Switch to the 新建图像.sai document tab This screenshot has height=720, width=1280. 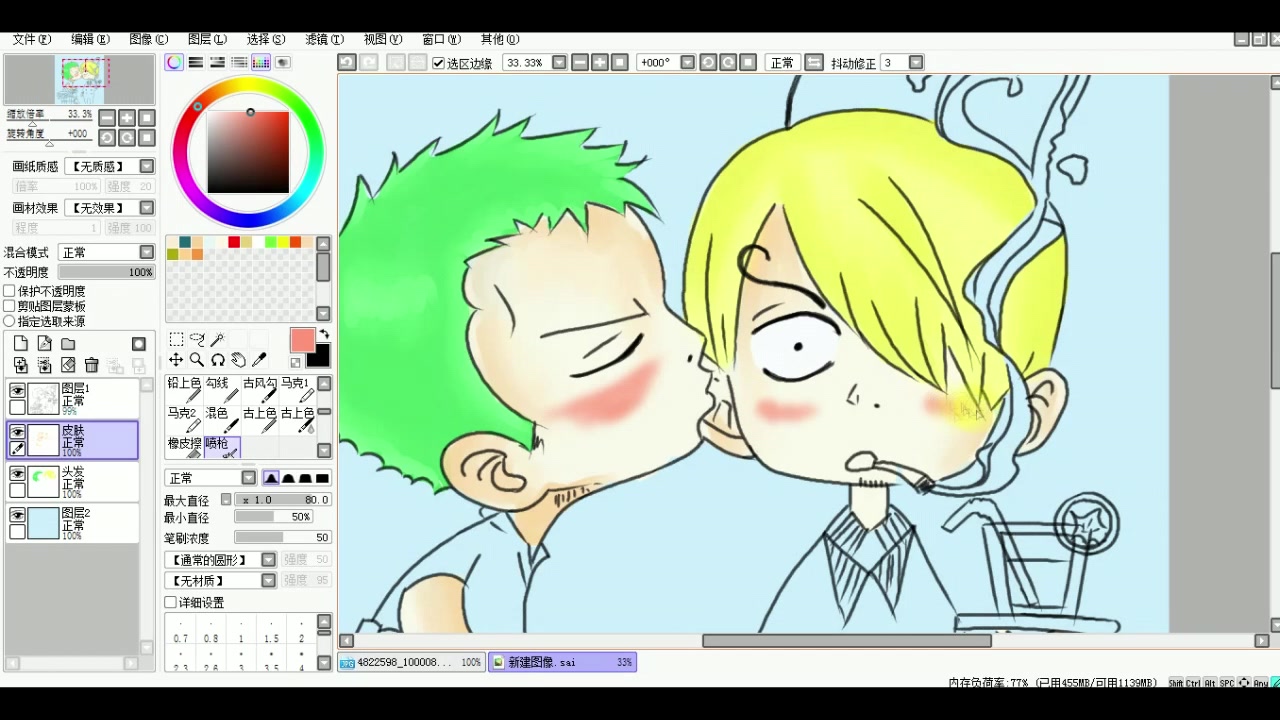tap(562, 662)
